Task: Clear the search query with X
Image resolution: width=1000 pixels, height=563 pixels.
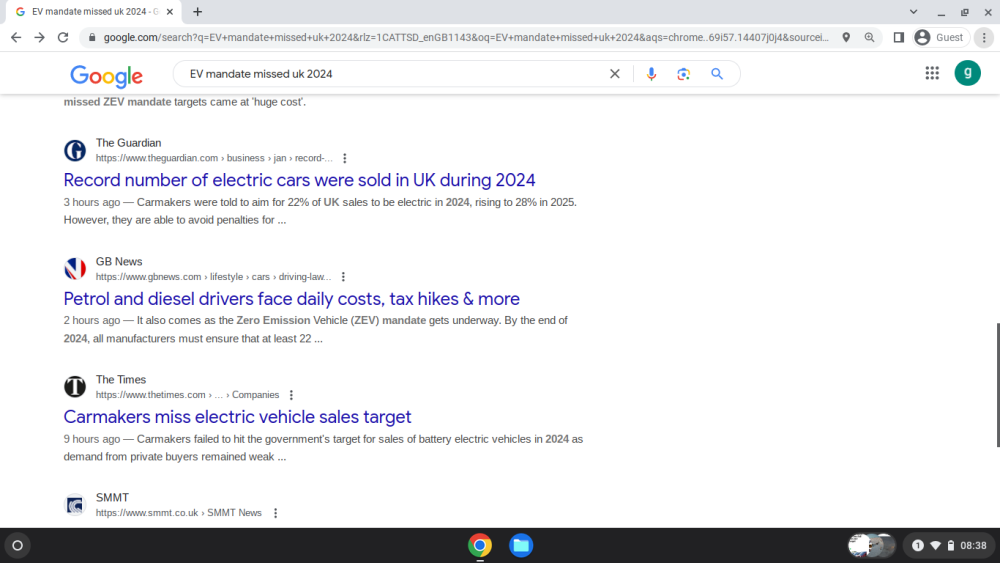Action: pyautogui.click(x=615, y=74)
